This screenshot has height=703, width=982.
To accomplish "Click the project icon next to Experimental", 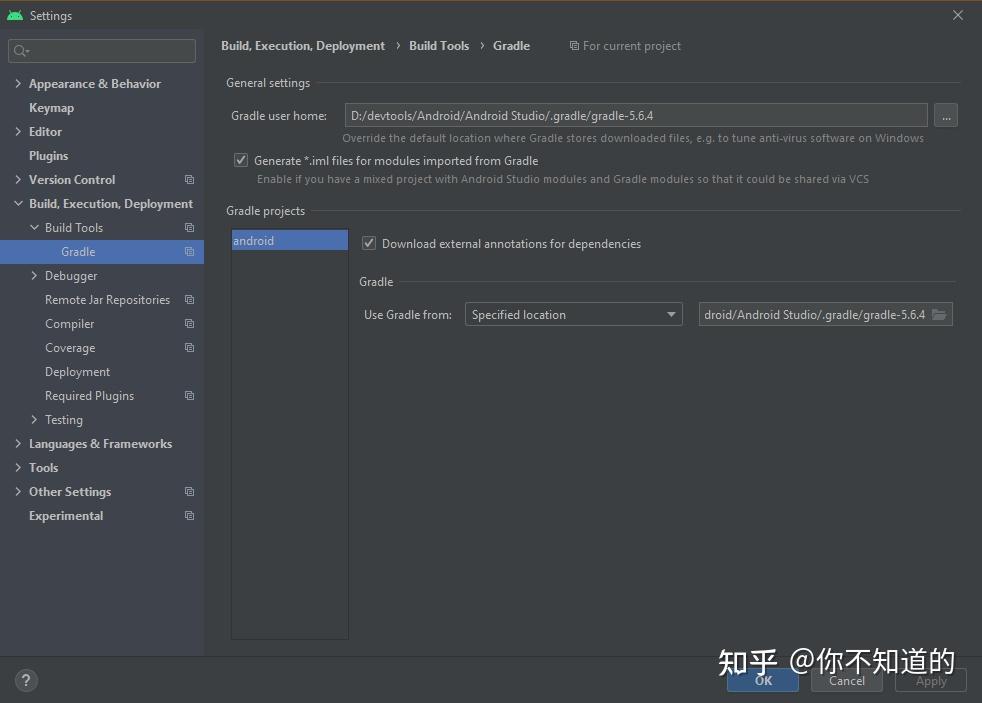I will coord(189,515).
